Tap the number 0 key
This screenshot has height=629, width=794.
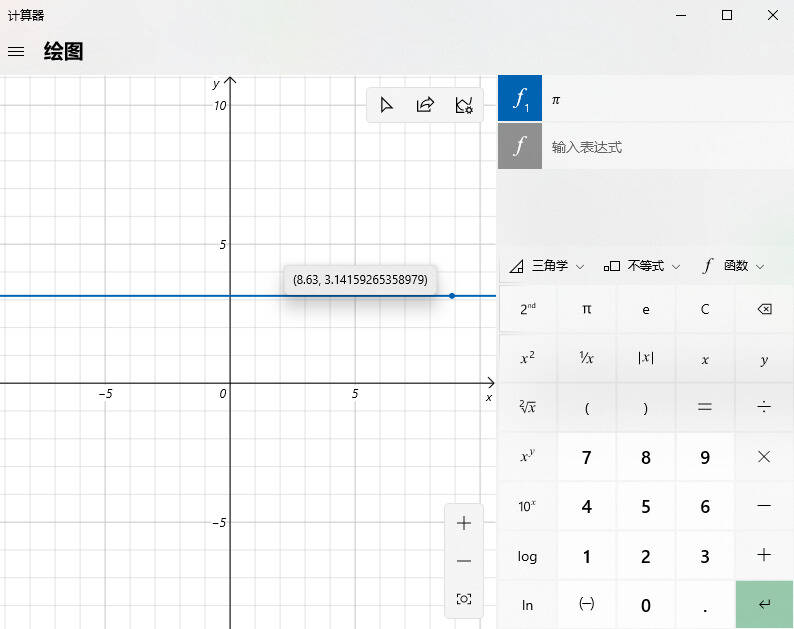tap(646, 605)
